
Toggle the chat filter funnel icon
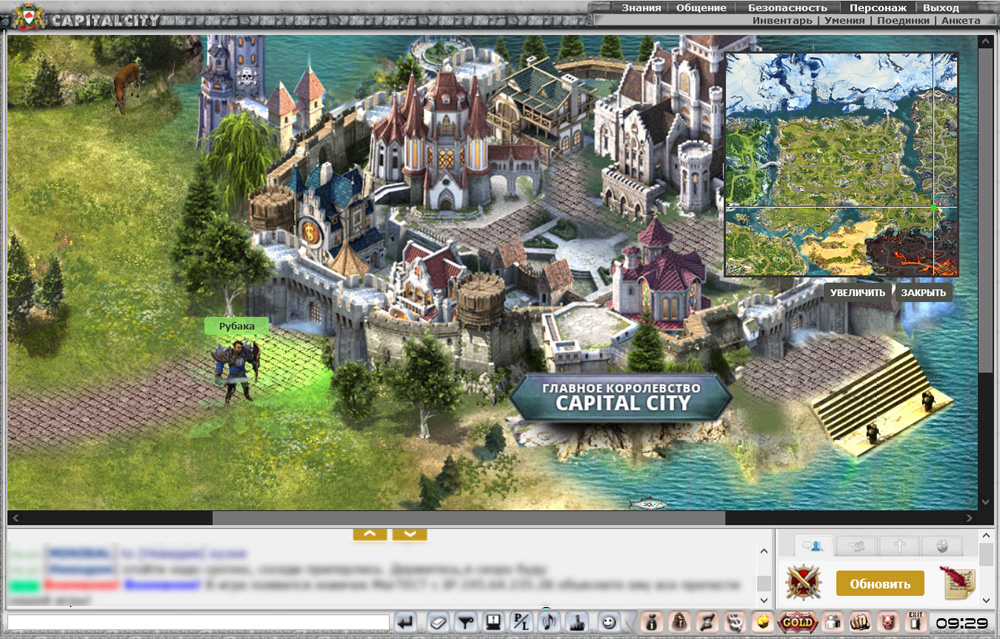pyautogui.click(x=464, y=622)
